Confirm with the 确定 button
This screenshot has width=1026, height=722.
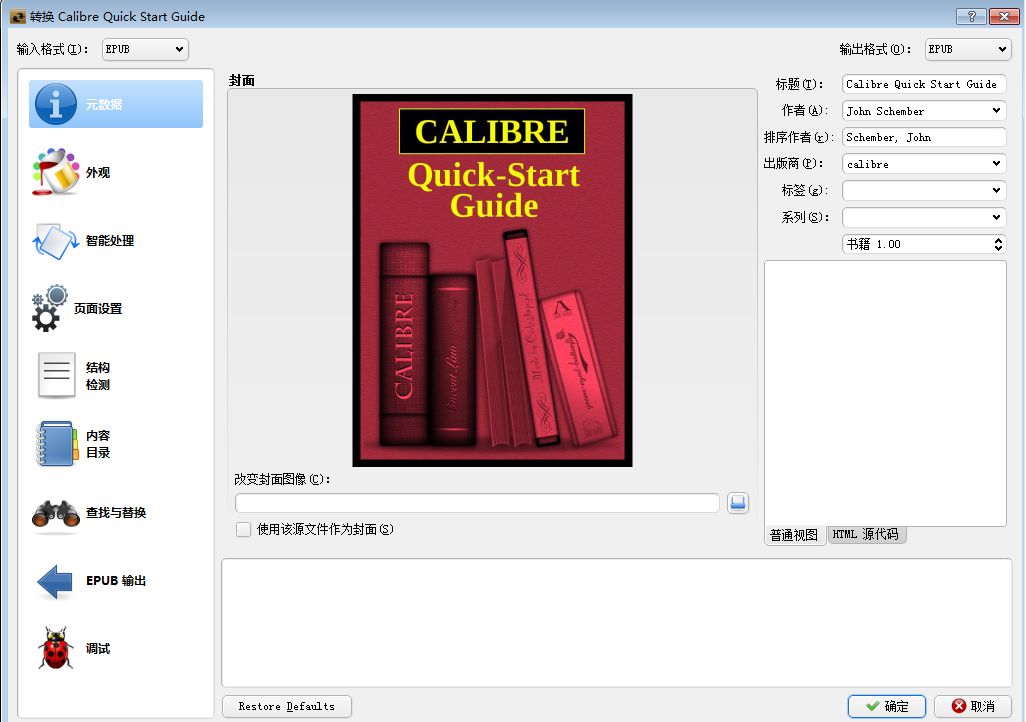click(887, 706)
